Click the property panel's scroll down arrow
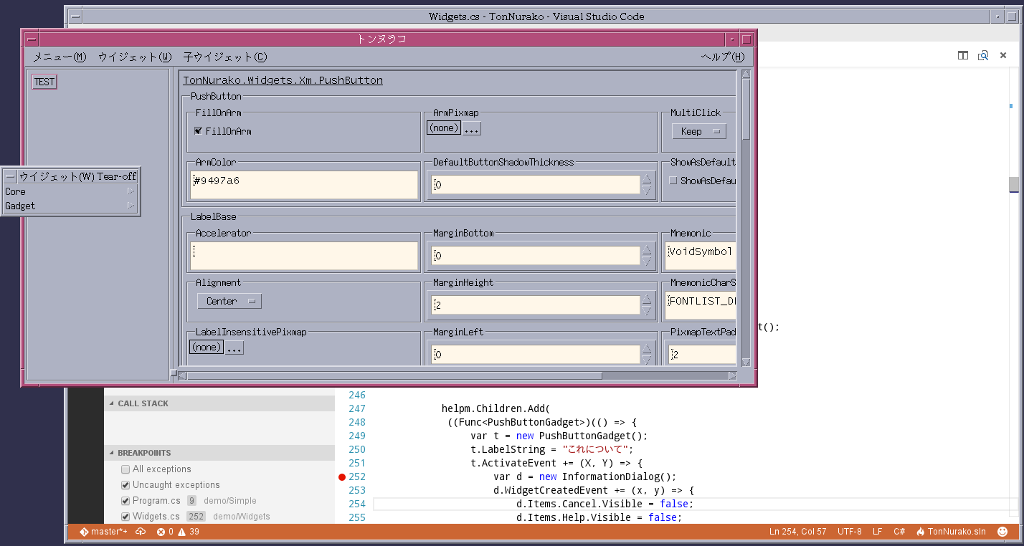1024x546 pixels. (746, 362)
